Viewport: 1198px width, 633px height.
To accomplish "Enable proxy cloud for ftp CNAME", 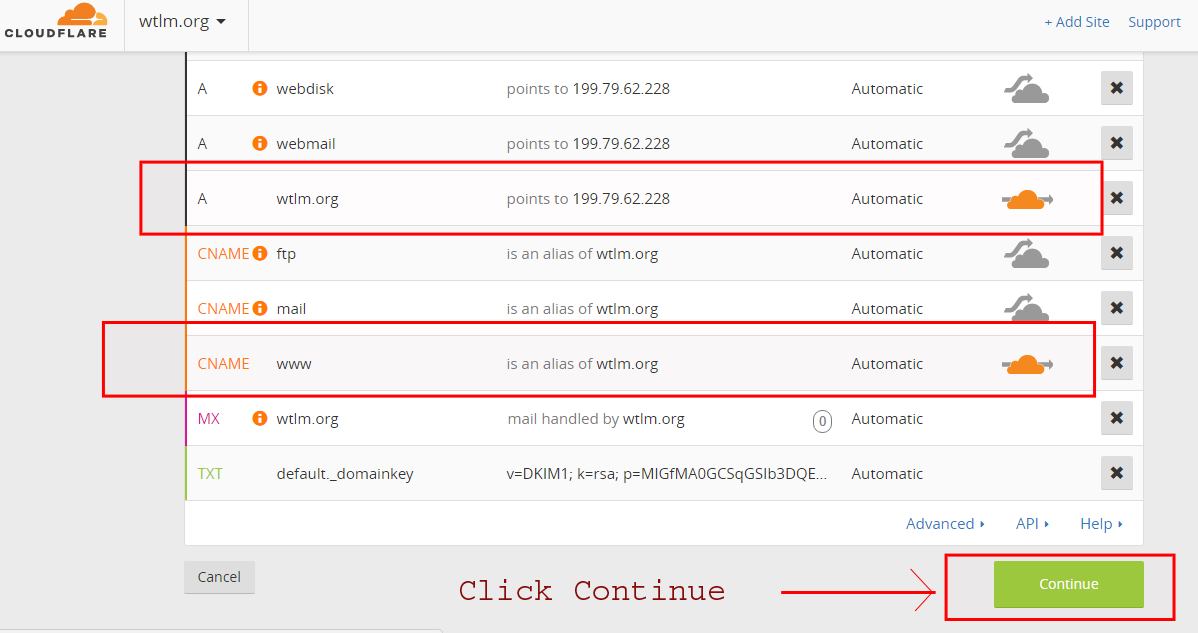I will pos(1026,254).
